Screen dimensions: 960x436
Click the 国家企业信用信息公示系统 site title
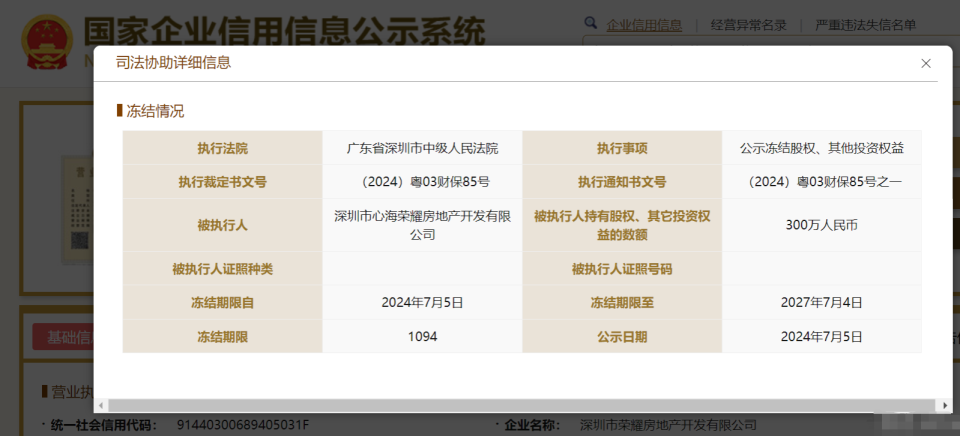point(284,31)
